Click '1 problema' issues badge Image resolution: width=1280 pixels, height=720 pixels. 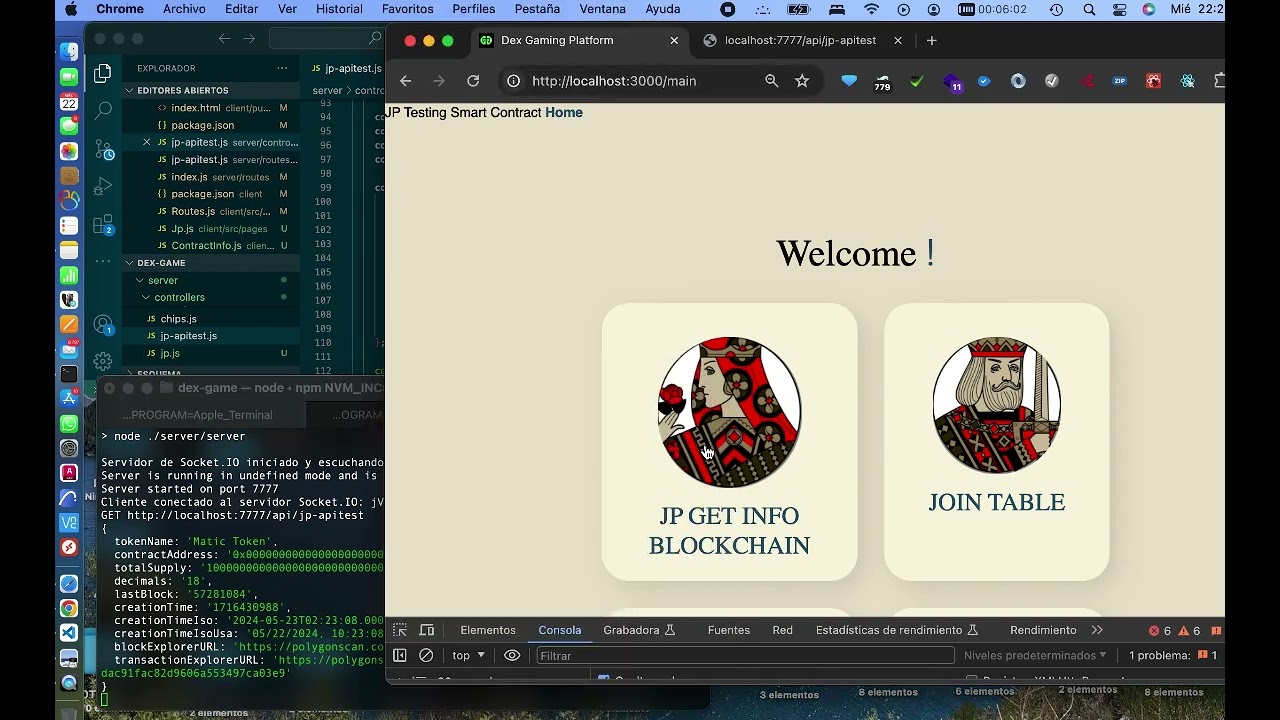click(1174, 656)
